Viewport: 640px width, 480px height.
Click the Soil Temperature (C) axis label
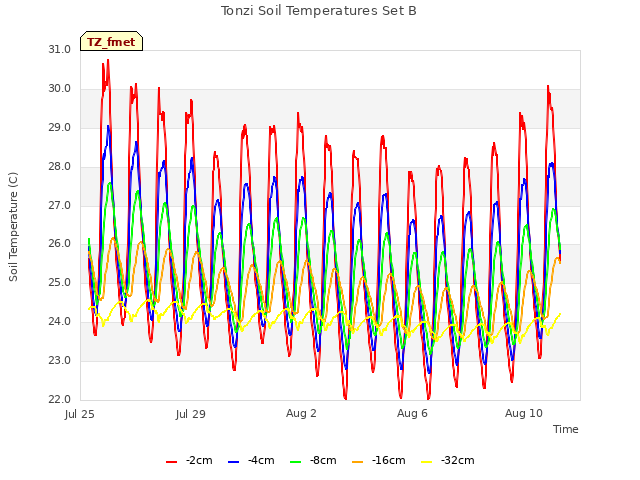coord(13,227)
